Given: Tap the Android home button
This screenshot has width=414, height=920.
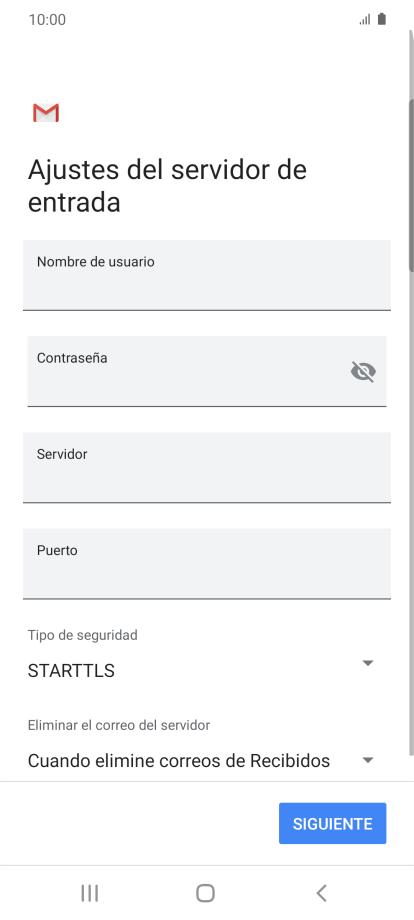Looking at the screenshot, I should 205,893.
